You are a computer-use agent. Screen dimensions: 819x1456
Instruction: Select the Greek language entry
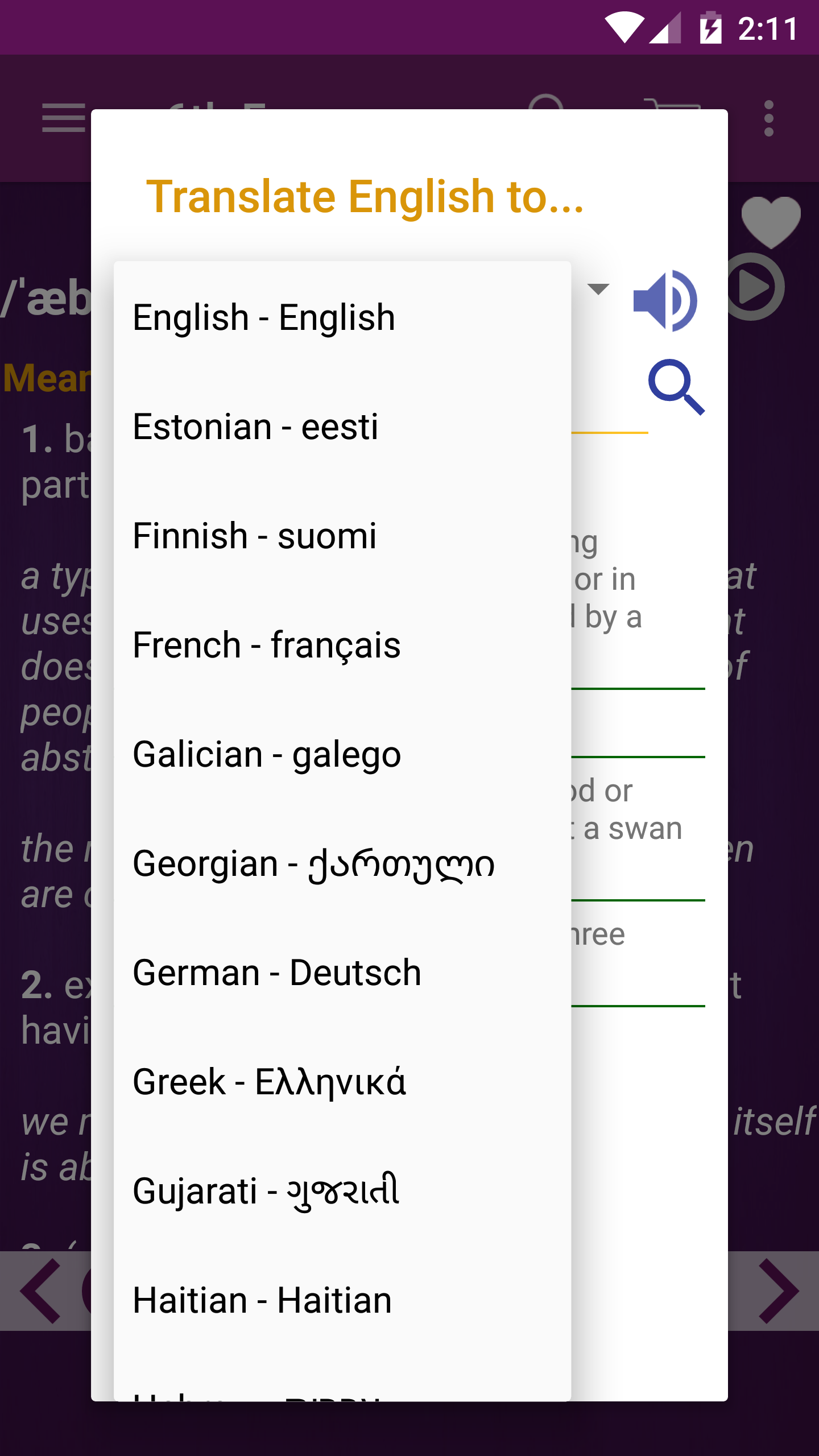[x=342, y=1081]
